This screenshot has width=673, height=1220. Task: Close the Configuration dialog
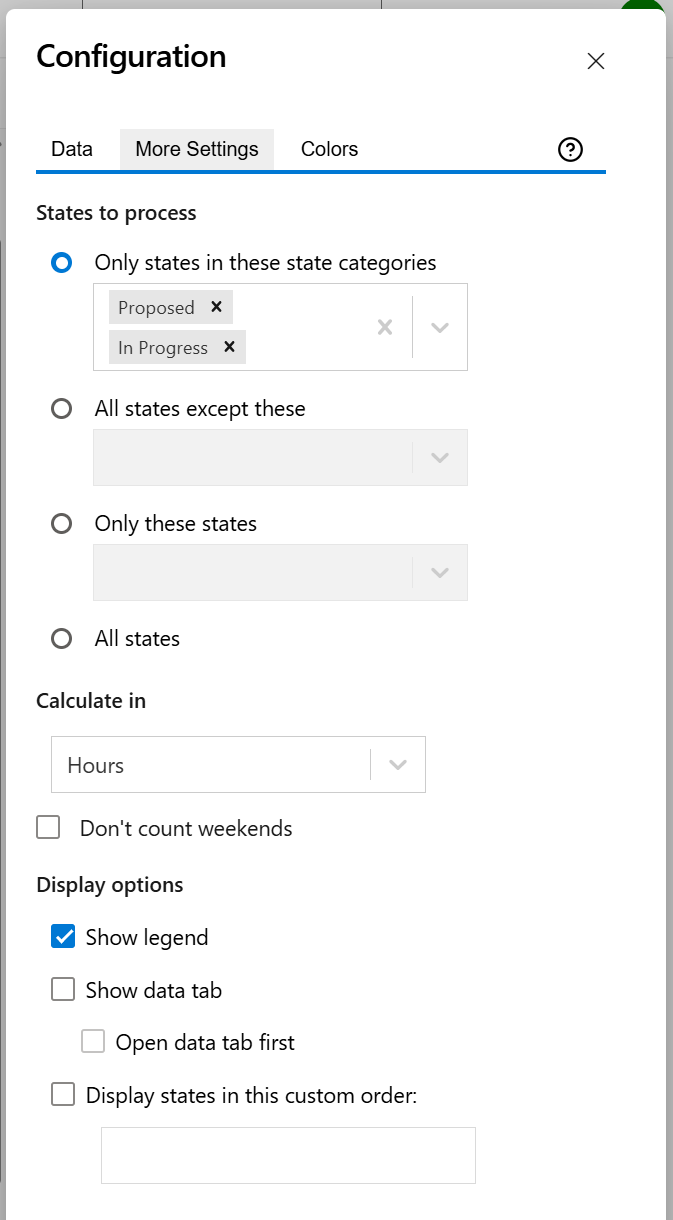[x=596, y=61]
